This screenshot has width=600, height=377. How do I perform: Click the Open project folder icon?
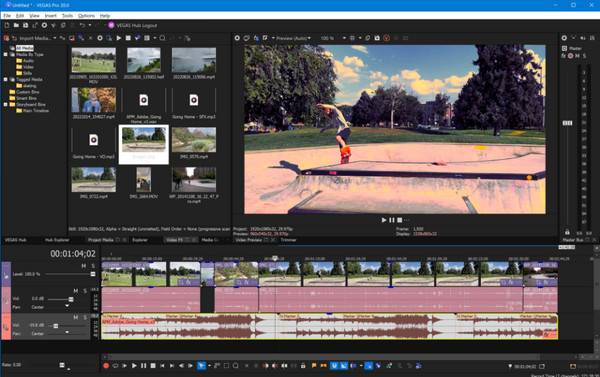pyautogui.click(x=16, y=26)
